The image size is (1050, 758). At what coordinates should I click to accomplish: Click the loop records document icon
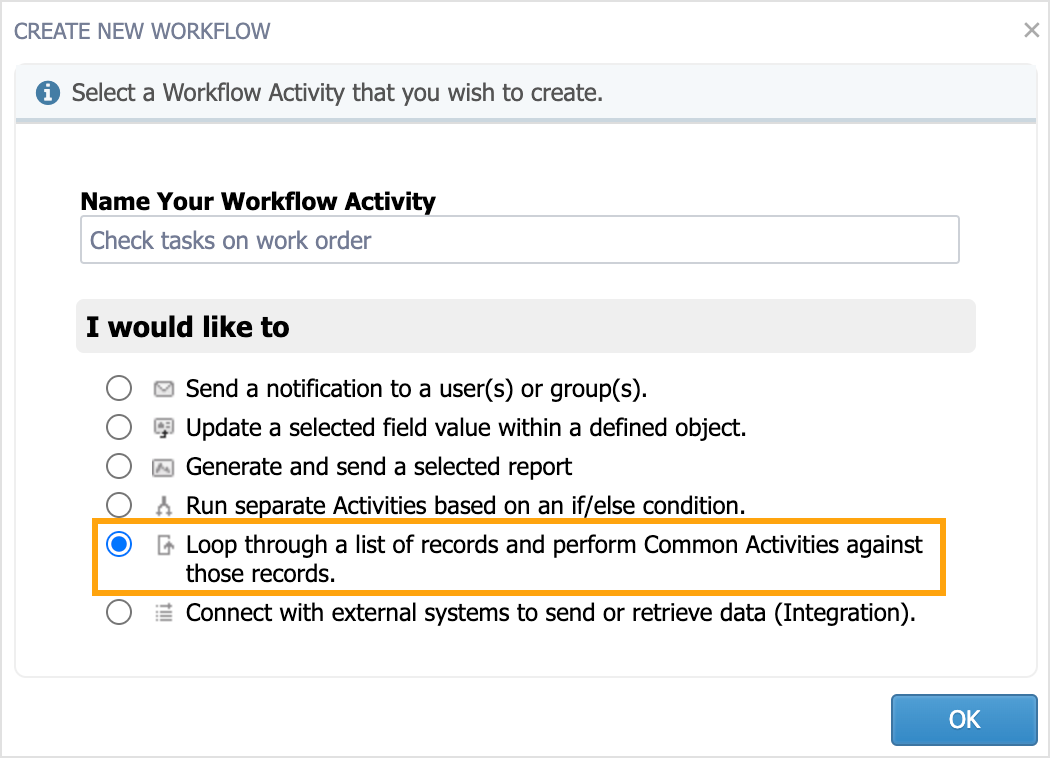point(165,545)
